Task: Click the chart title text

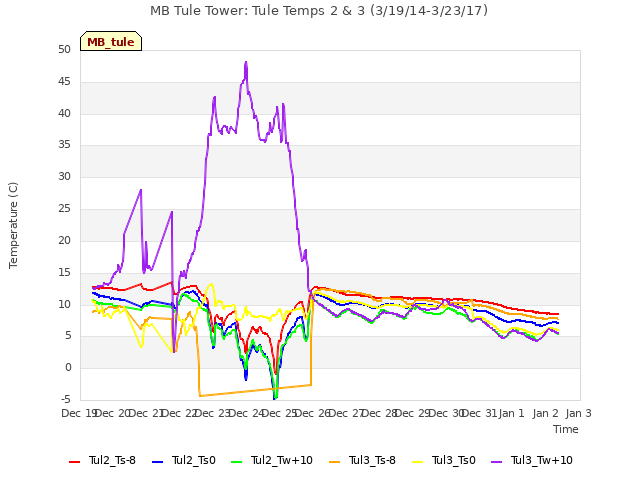Action: point(319,11)
